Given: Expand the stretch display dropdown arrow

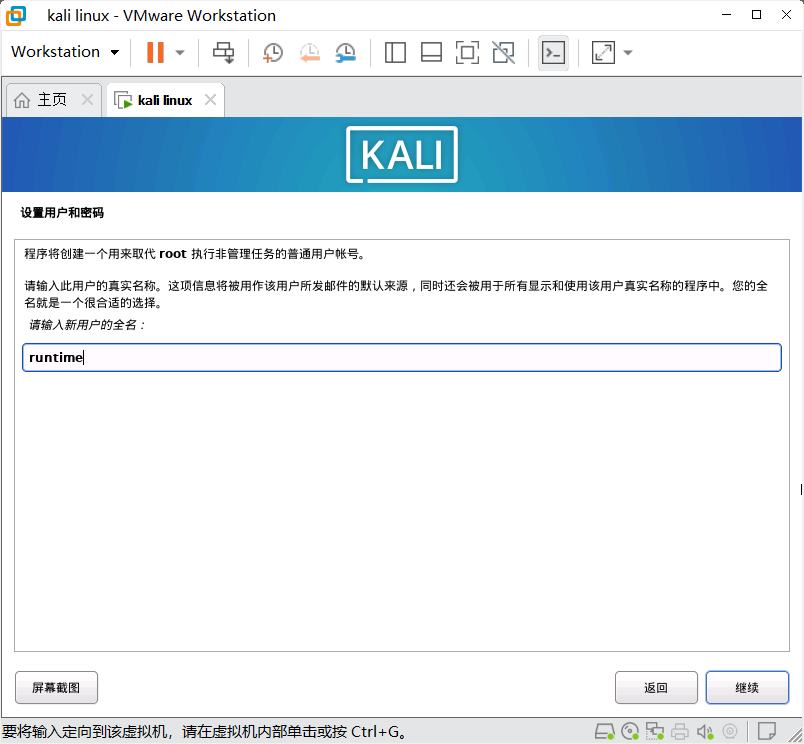Looking at the screenshot, I should (x=628, y=52).
